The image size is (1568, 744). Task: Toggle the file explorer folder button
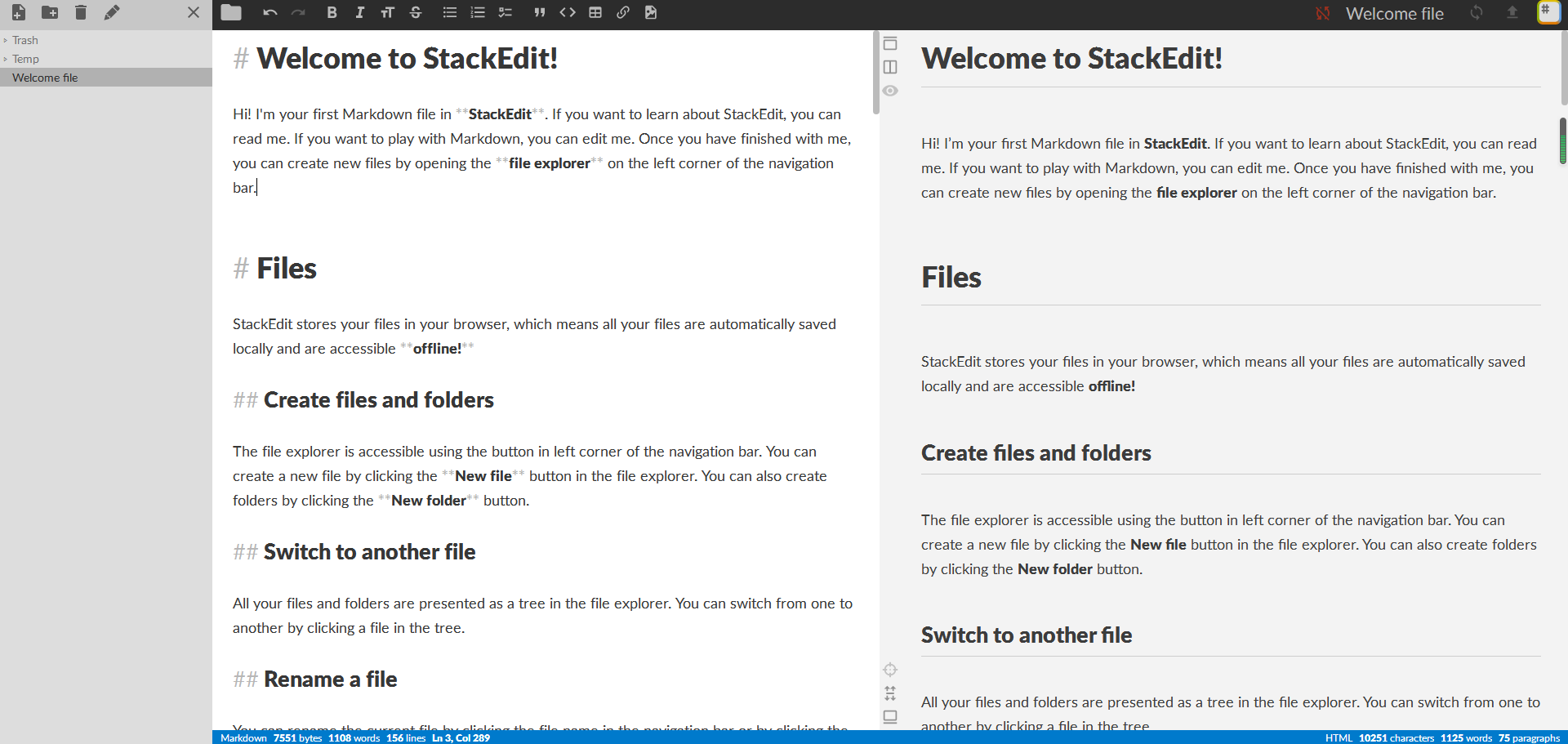tap(231, 12)
